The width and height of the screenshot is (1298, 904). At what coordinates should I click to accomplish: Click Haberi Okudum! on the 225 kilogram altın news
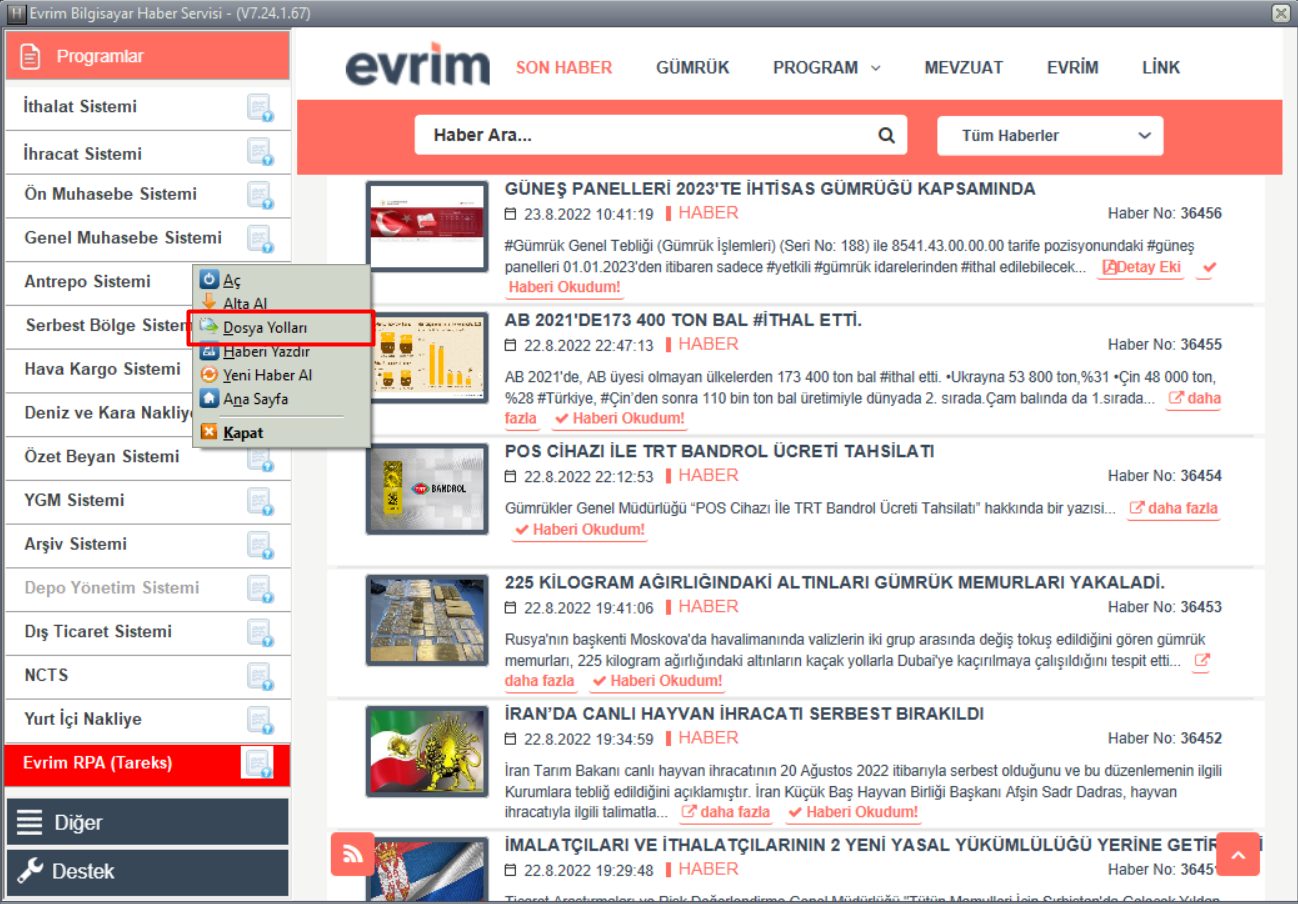point(657,681)
